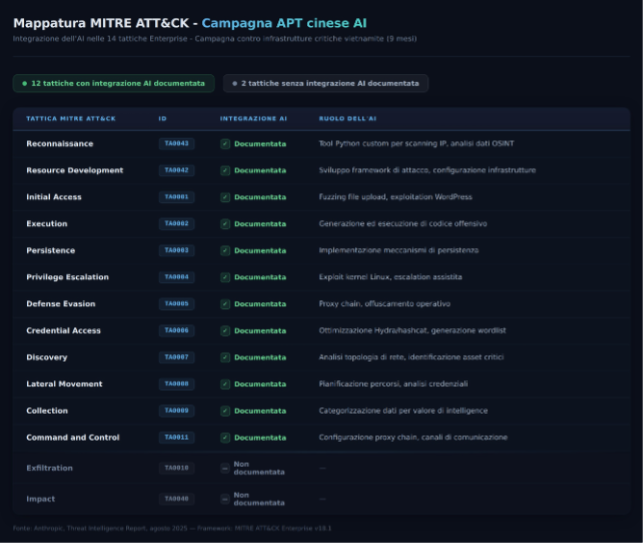Click the TA0043 ID badge
This screenshot has width=644, height=544.
[x=176, y=144]
